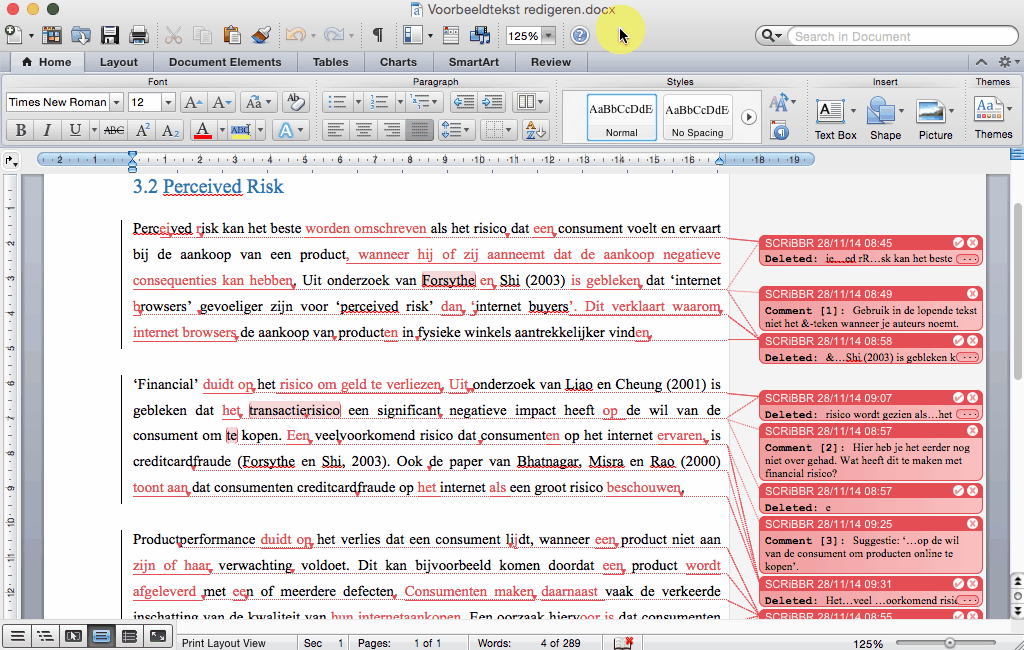Open the Document Elements tab

point(225,62)
